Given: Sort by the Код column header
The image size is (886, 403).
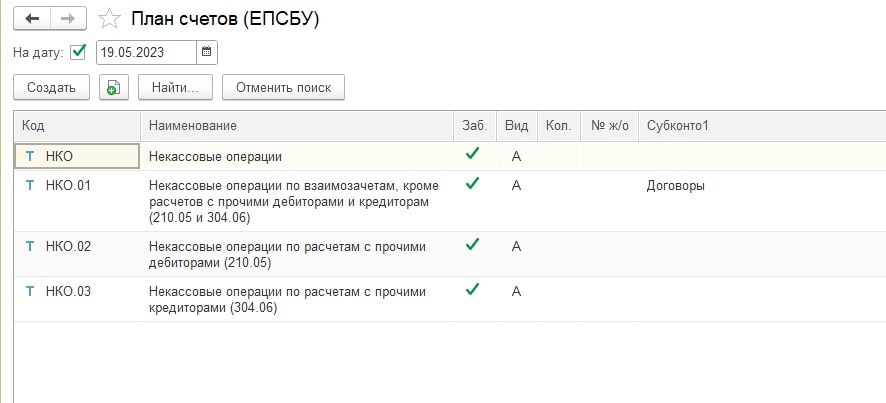Looking at the screenshot, I should (x=76, y=125).
